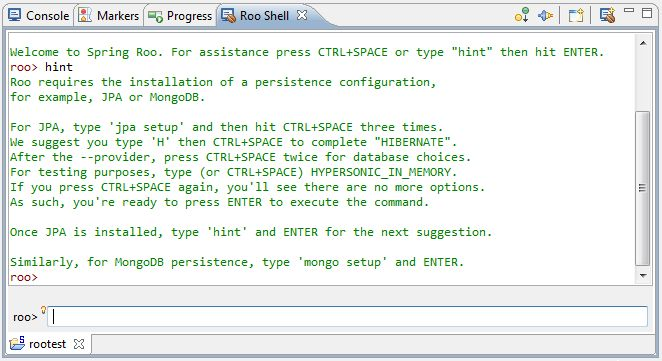Viewport: 662px width, 361px height.
Task: Click the roo command input field
Action: [x=348, y=316]
